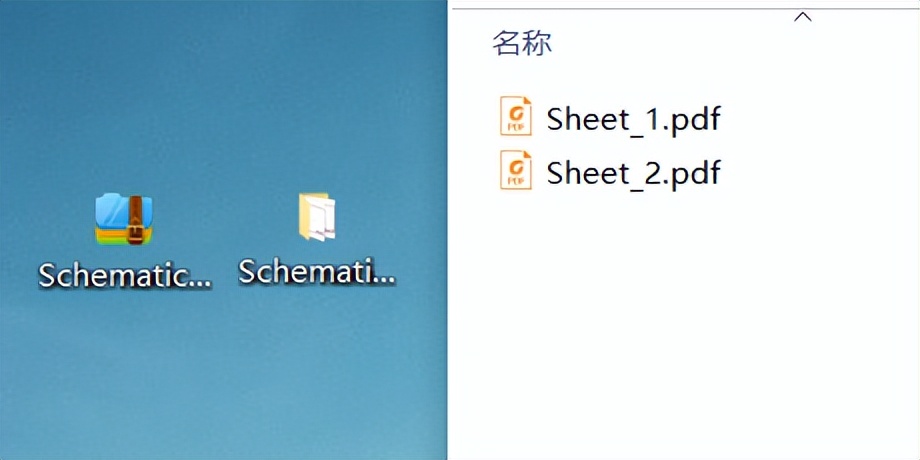Select the Sheet_2.pdf filename text
This screenshot has width=920, height=460.
(x=633, y=173)
